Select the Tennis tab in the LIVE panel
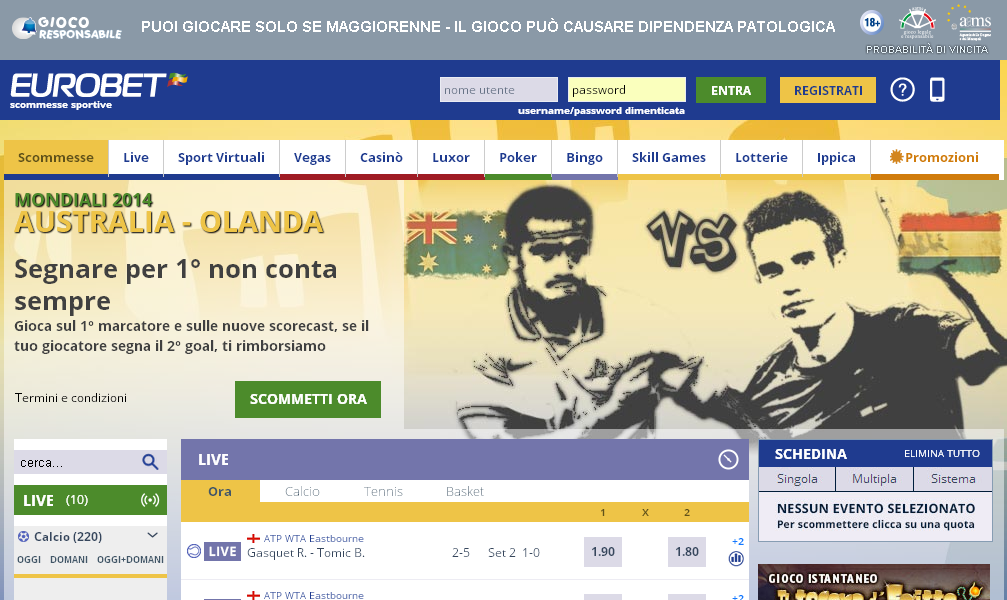 tap(383, 491)
